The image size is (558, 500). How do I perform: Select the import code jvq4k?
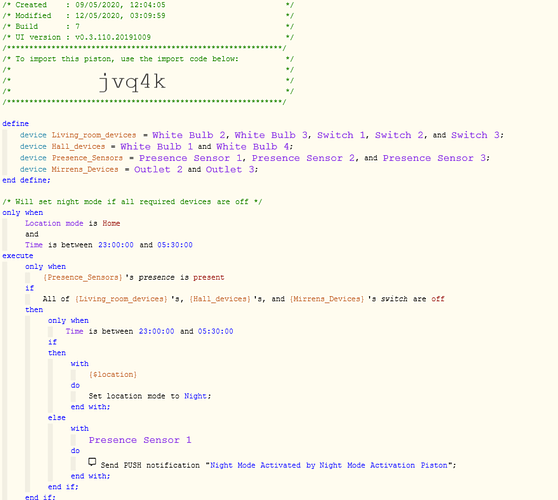click(x=132, y=81)
